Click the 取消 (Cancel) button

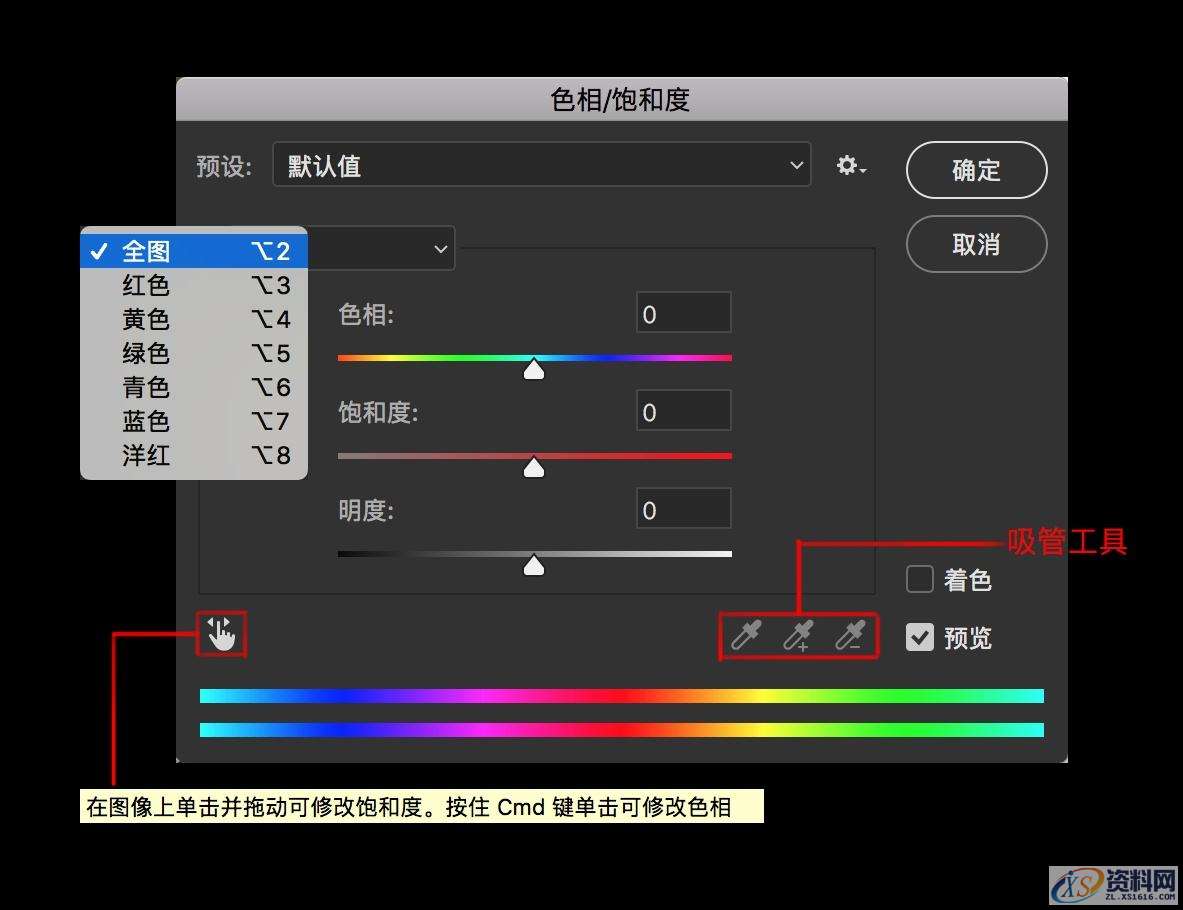[x=975, y=244]
